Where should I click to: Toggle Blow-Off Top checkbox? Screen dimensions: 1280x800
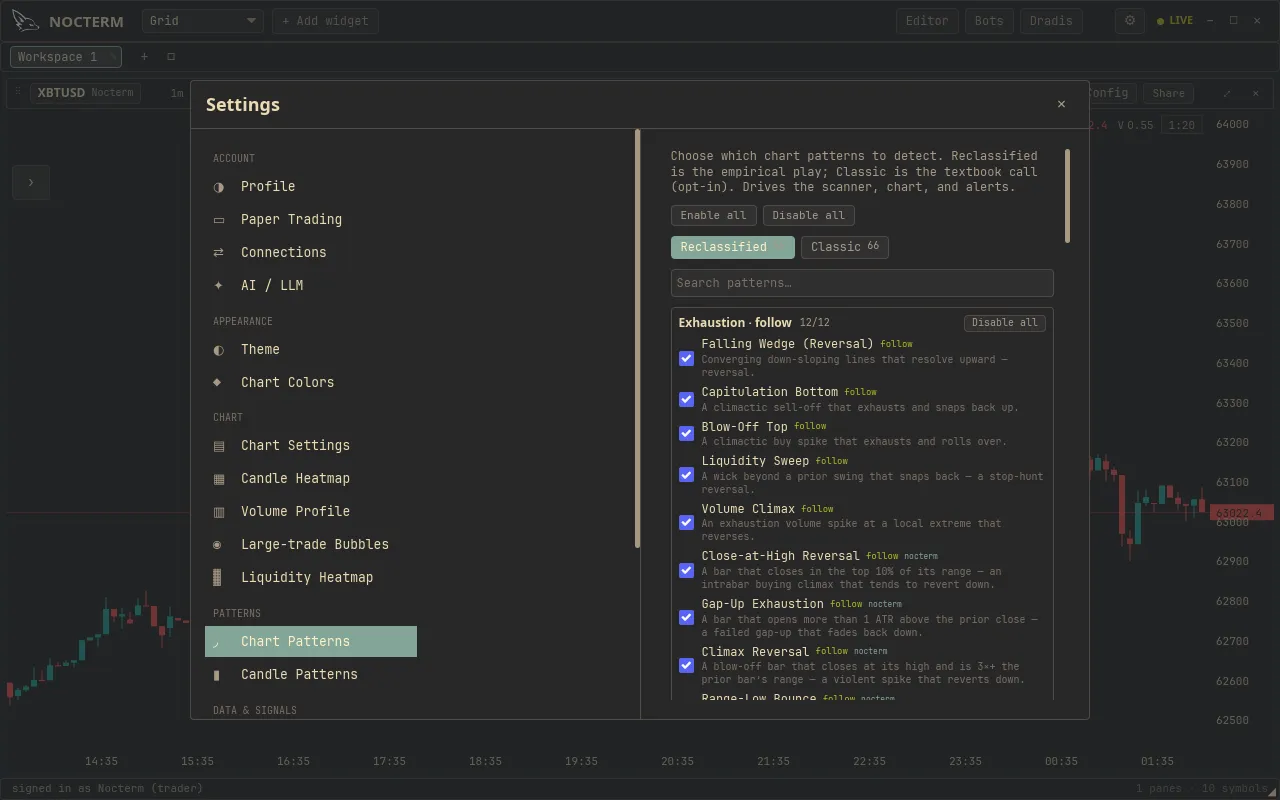pos(686,433)
